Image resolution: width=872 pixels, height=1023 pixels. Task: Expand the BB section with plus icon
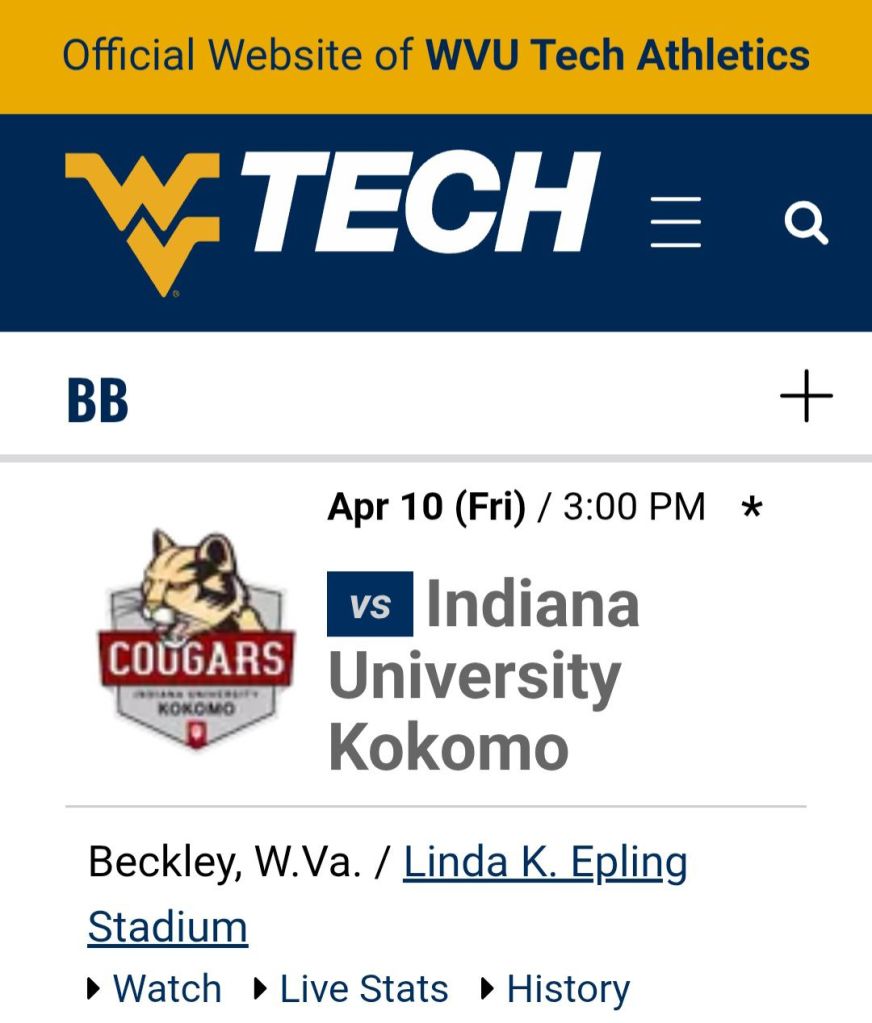[x=806, y=397]
